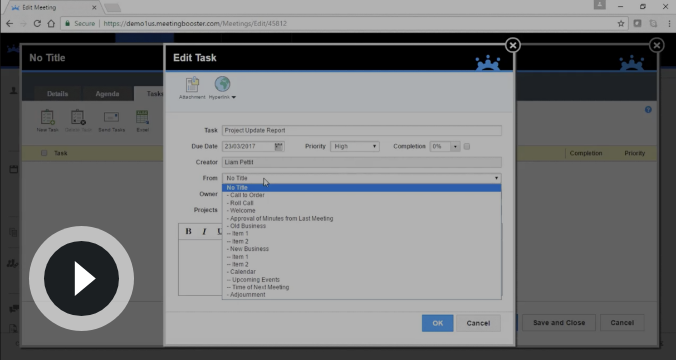Click the Creator field 'Liam Pettit'

click(x=362, y=163)
